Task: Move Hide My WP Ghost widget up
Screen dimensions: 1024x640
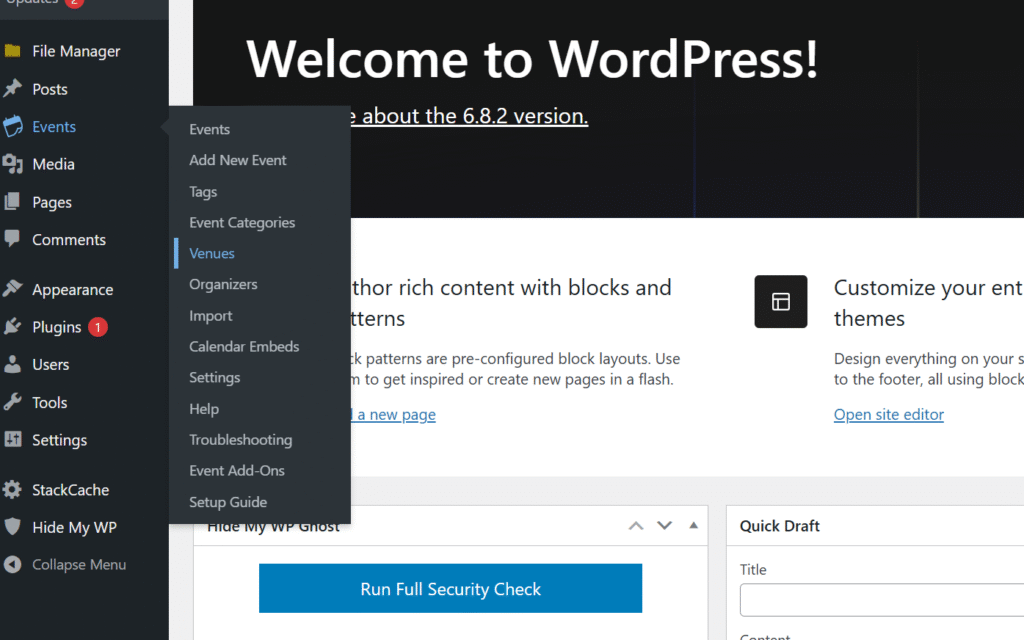Action: (636, 526)
